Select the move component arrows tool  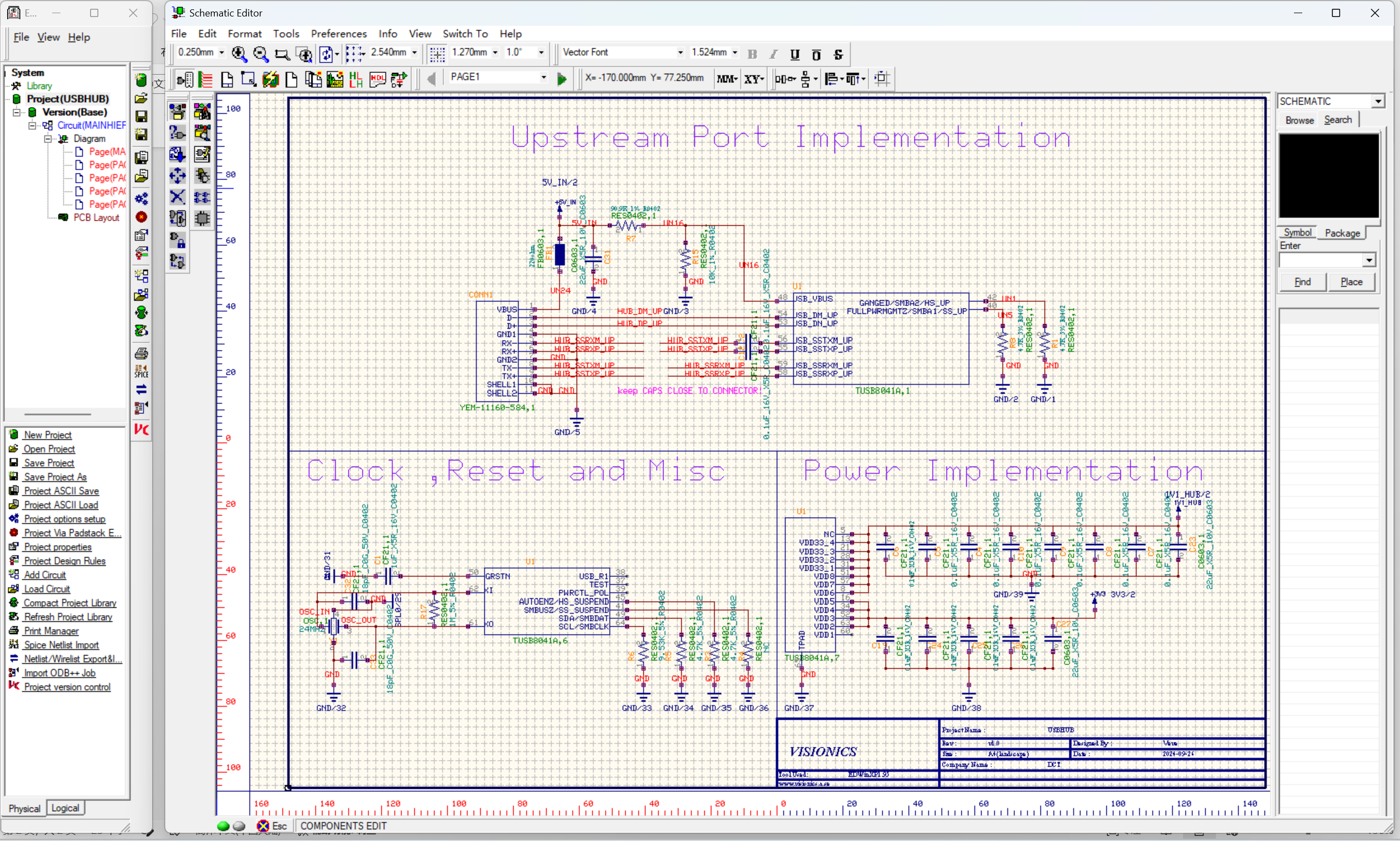click(177, 176)
